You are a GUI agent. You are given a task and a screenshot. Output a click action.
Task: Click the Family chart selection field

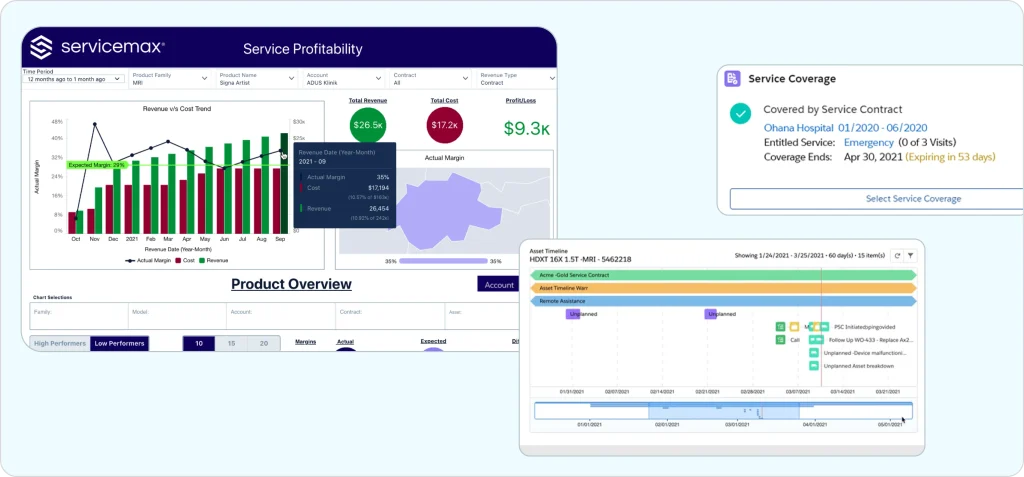(79, 316)
